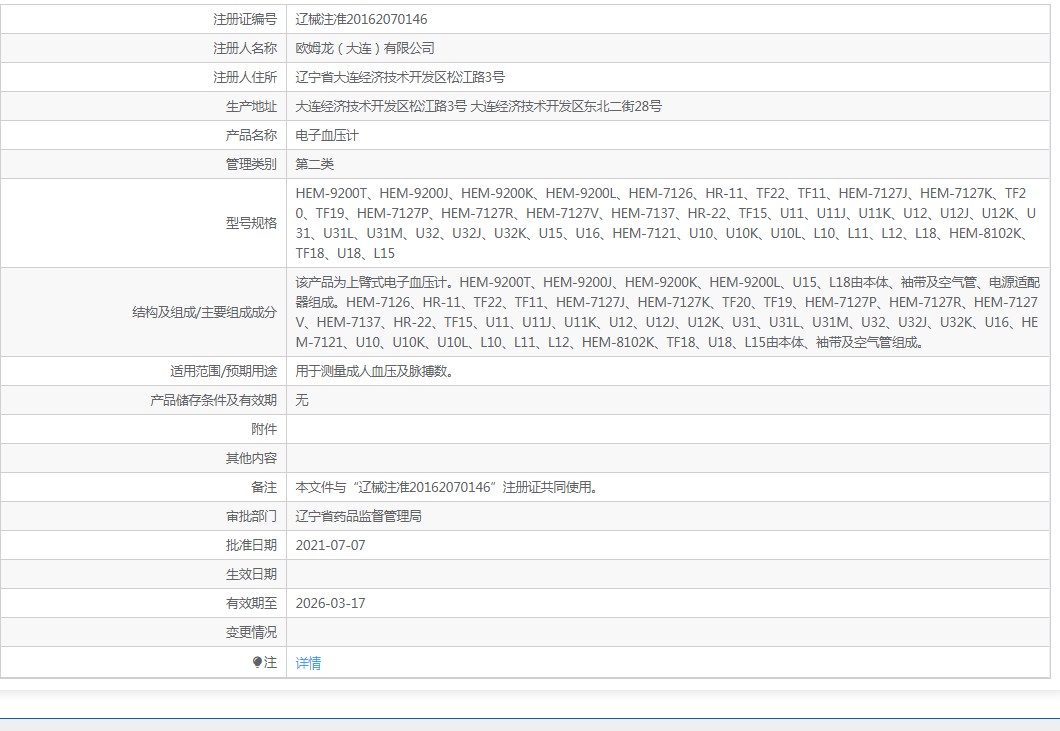Select approval department 辽宁省药品监督管理局
The image size is (1060, 731).
[358, 517]
